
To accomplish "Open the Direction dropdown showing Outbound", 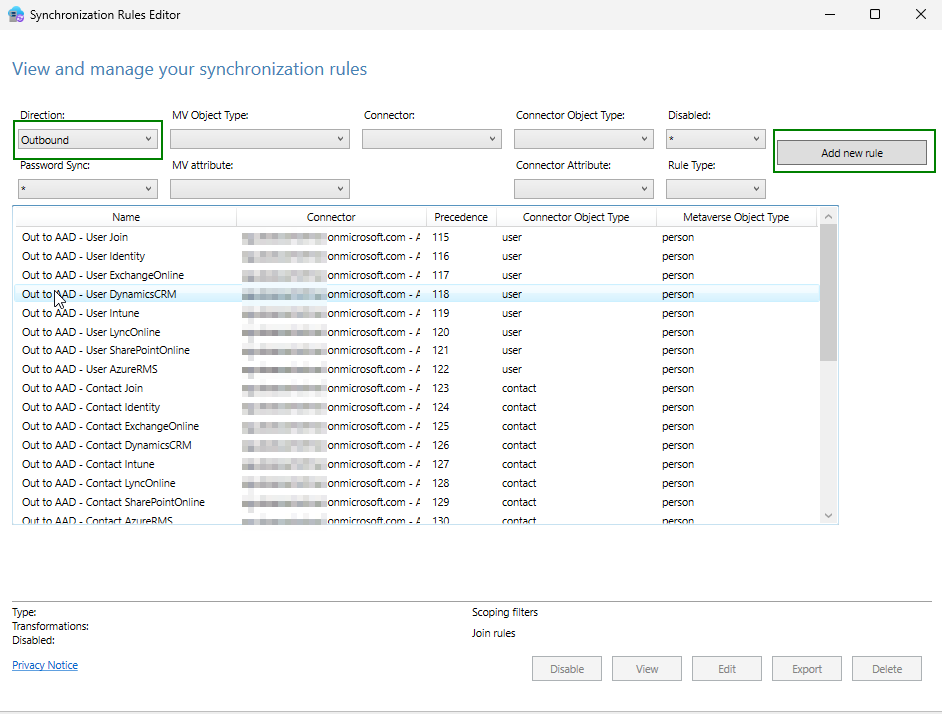I will point(88,139).
